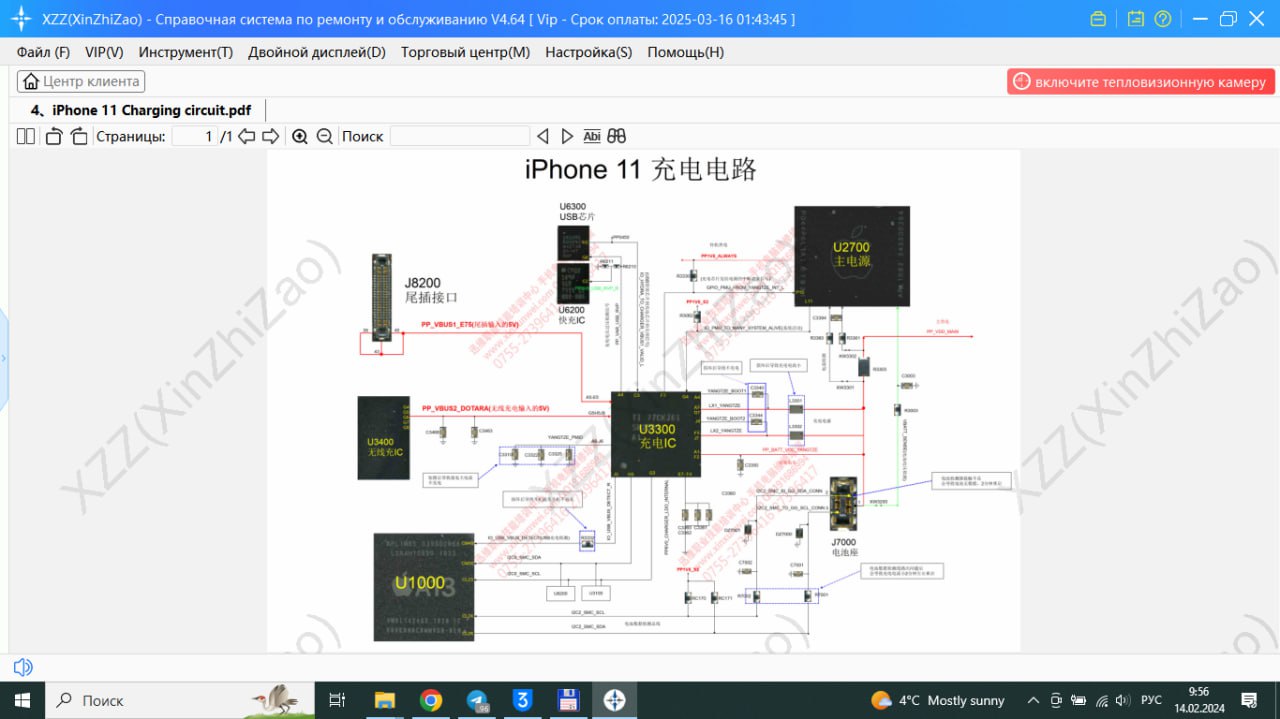Click the Центр клиента button

click(x=81, y=82)
